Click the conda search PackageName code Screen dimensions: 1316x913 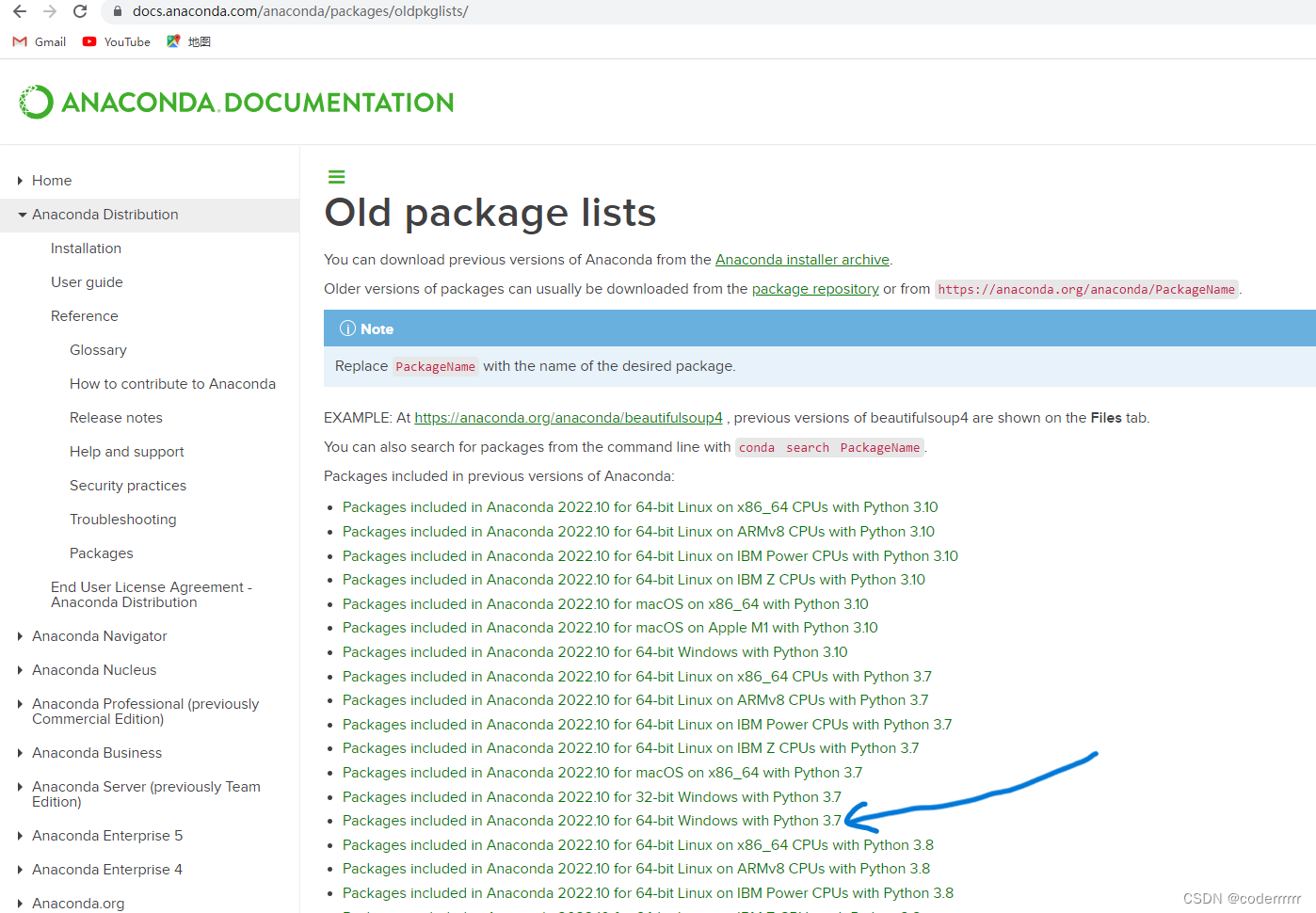point(829,448)
